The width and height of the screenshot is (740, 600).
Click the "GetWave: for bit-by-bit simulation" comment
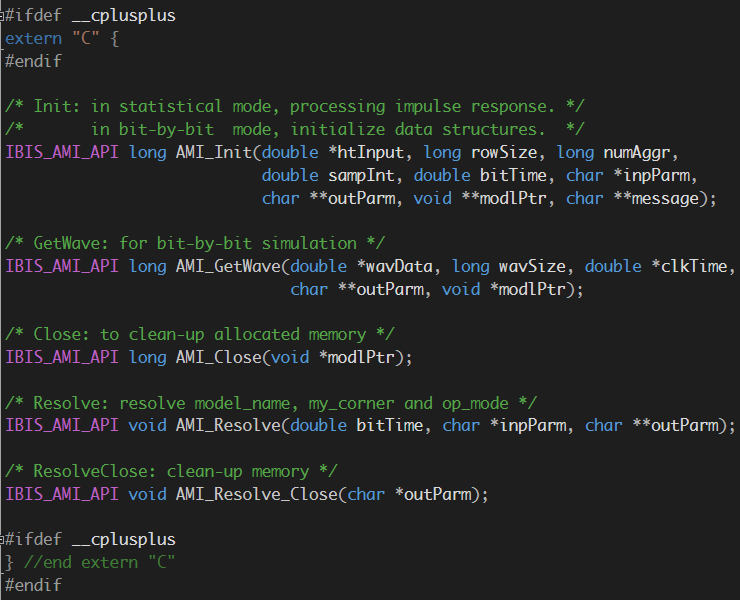coord(195,244)
